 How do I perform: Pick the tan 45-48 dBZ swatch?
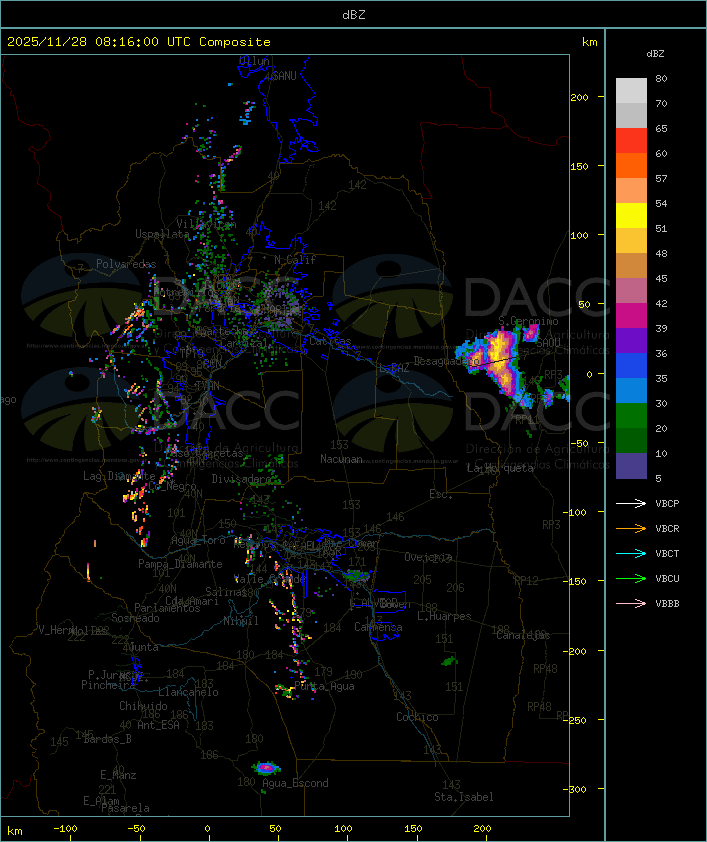pos(631,266)
